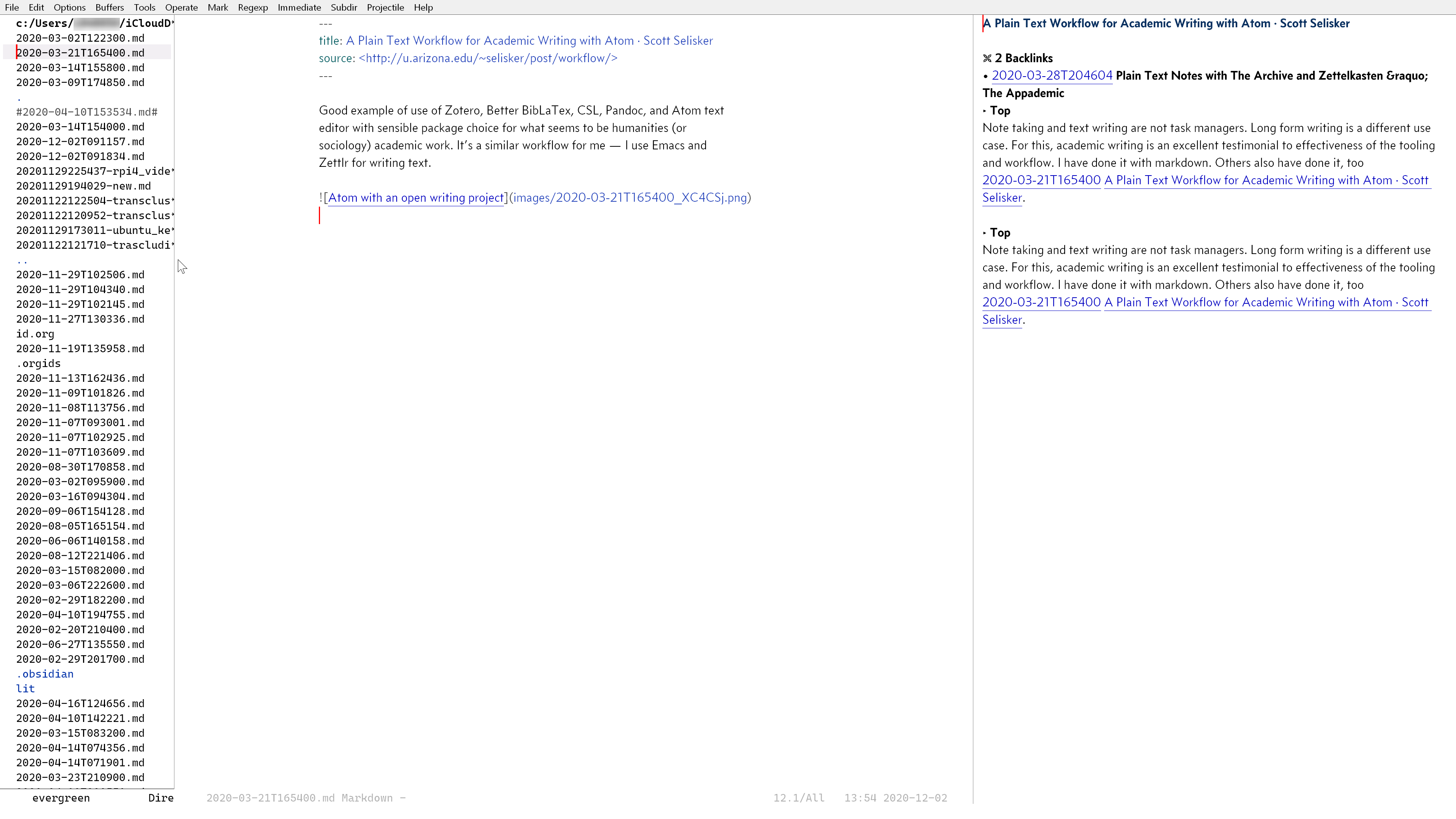
Task: Collapse the second Top disclosure triangle
Action: pyautogui.click(x=985, y=233)
